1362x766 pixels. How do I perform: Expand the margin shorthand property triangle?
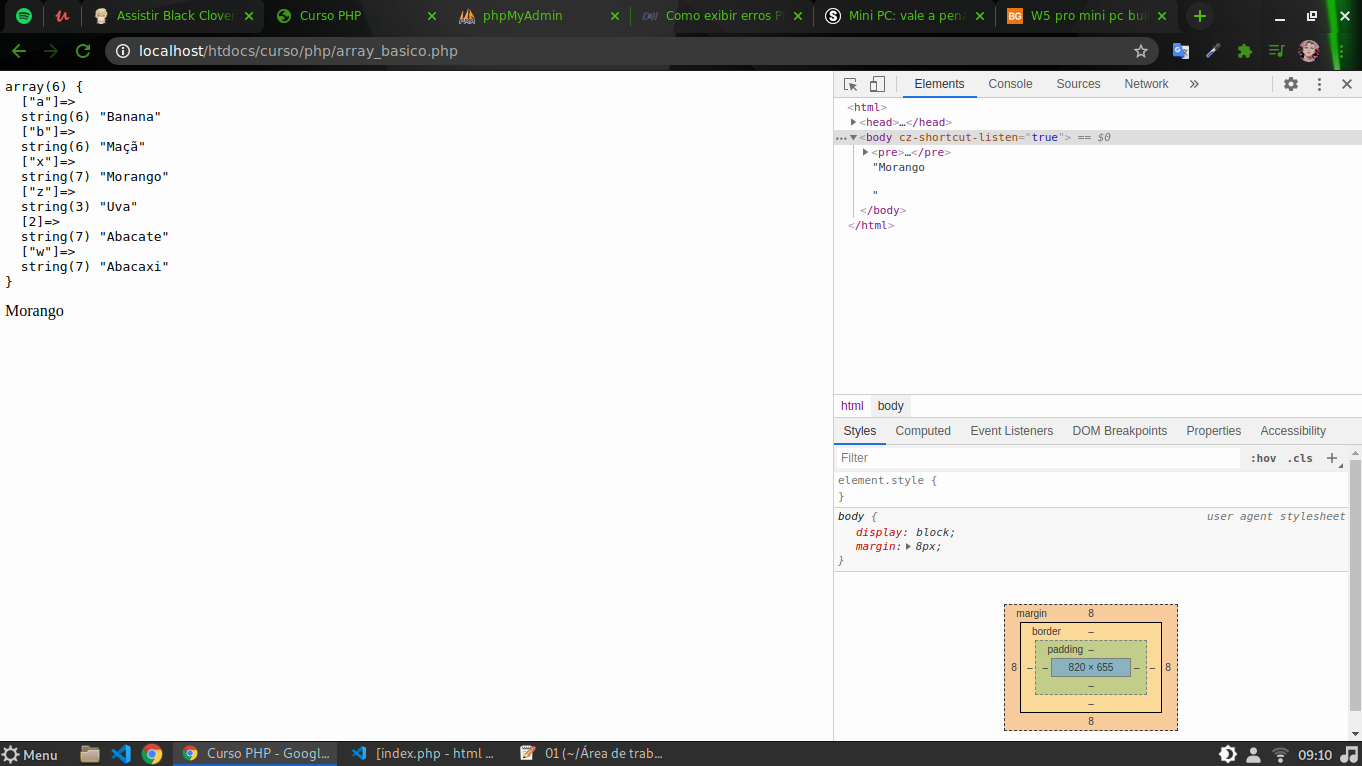(909, 547)
